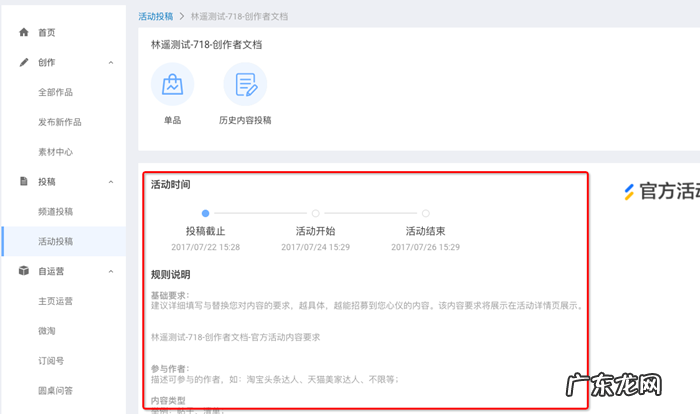Click the date 2017/07/24 15:29
The width and height of the screenshot is (700, 414).
point(316,247)
